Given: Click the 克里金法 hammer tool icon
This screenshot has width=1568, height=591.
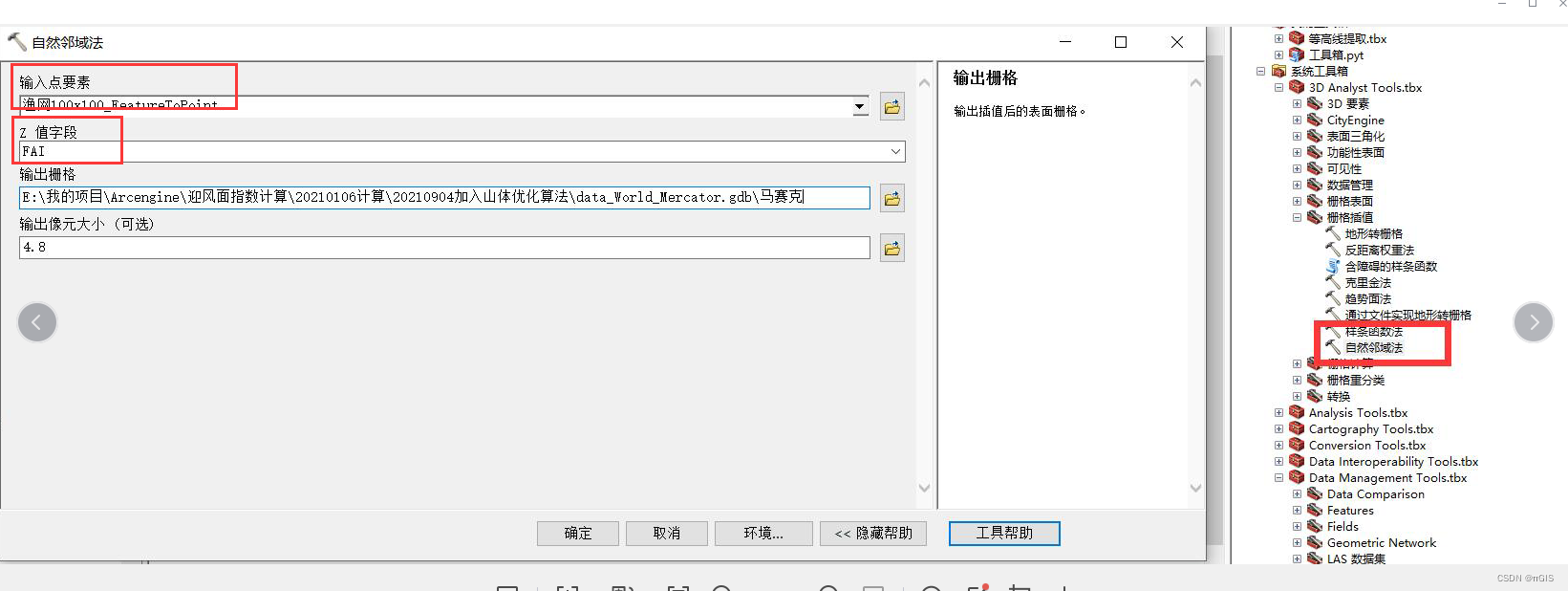Looking at the screenshot, I should (1333, 282).
